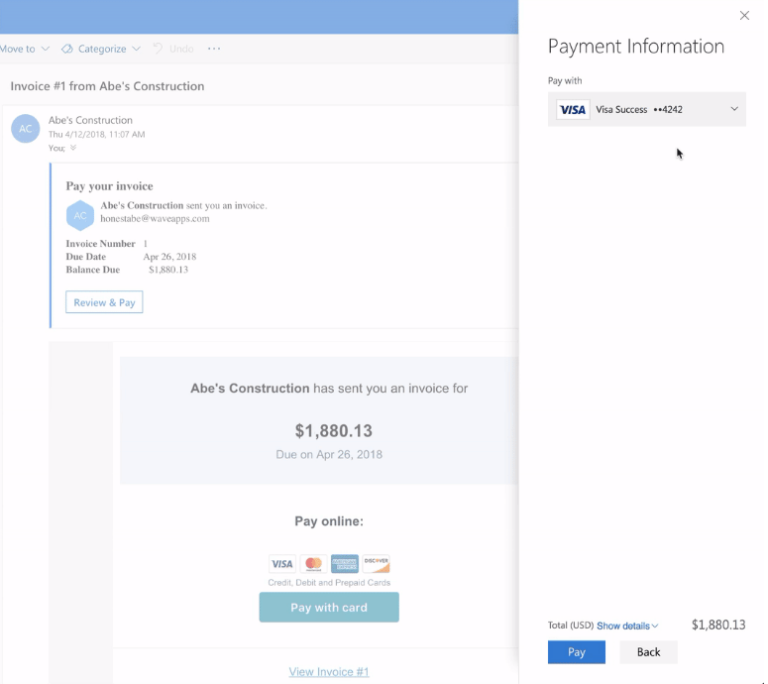
Task: Click the Thu 4/12/2018, 11:07 AM timestamp
Action: click(96, 134)
